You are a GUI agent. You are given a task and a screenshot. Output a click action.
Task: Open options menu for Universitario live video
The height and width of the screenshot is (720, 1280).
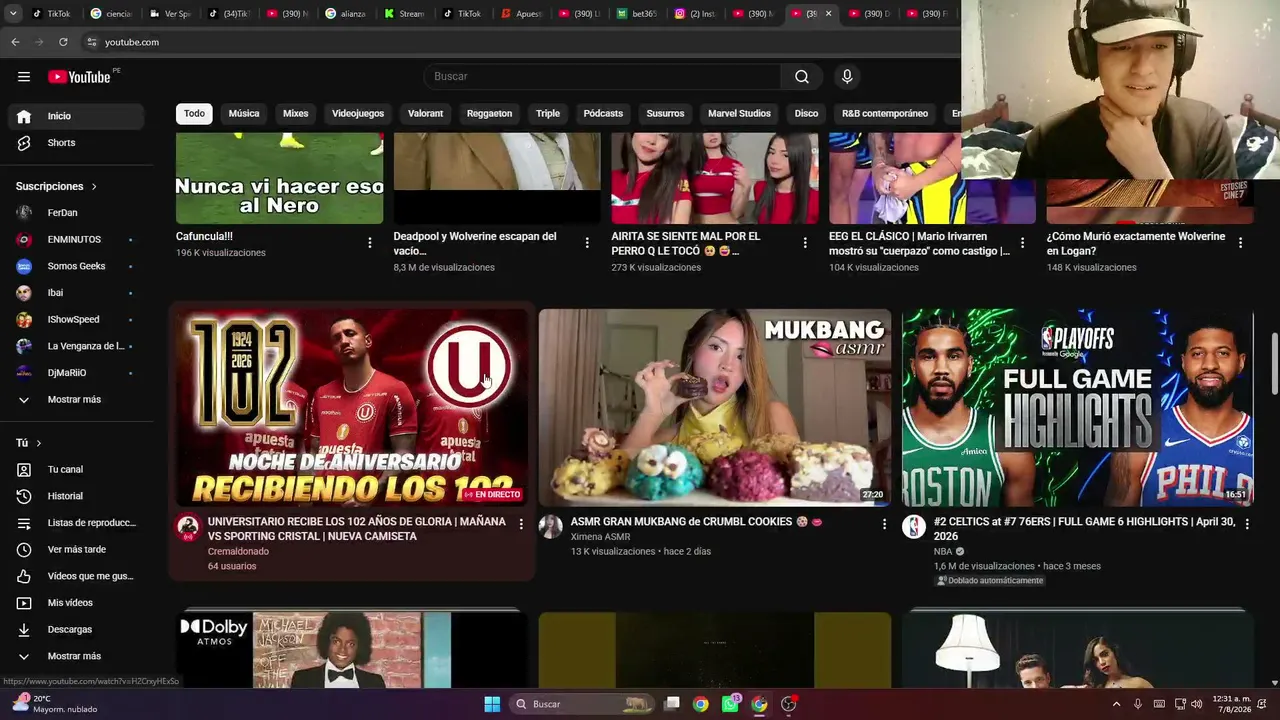pyautogui.click(x=521, y=524)
